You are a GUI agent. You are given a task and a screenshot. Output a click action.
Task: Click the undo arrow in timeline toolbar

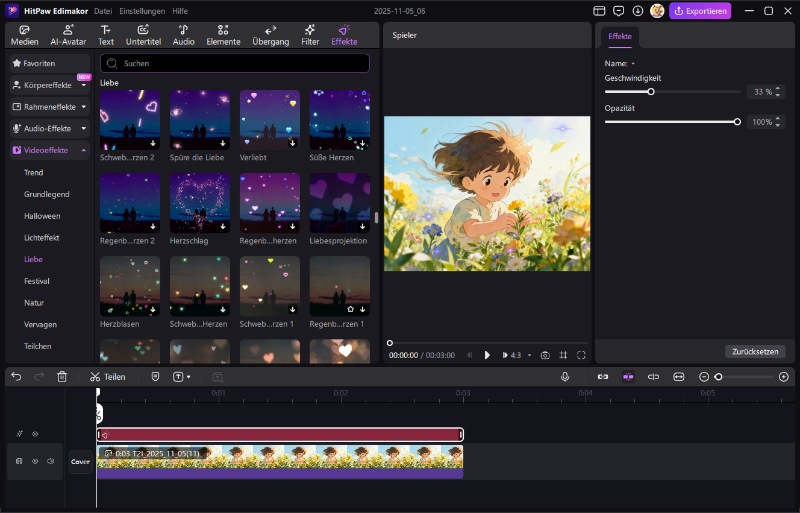[x=16, y=377]
